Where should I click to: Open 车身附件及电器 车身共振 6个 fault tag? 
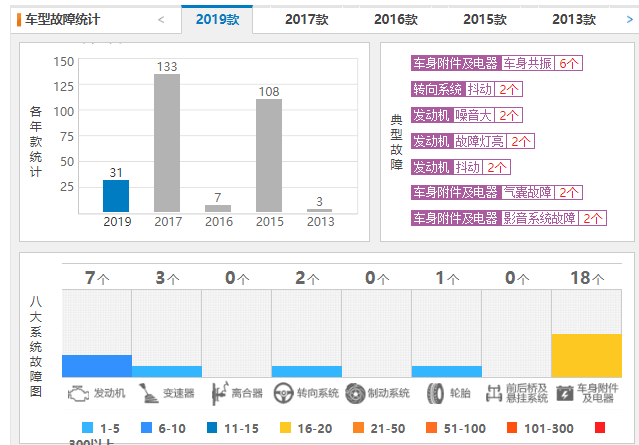point(497,63)
